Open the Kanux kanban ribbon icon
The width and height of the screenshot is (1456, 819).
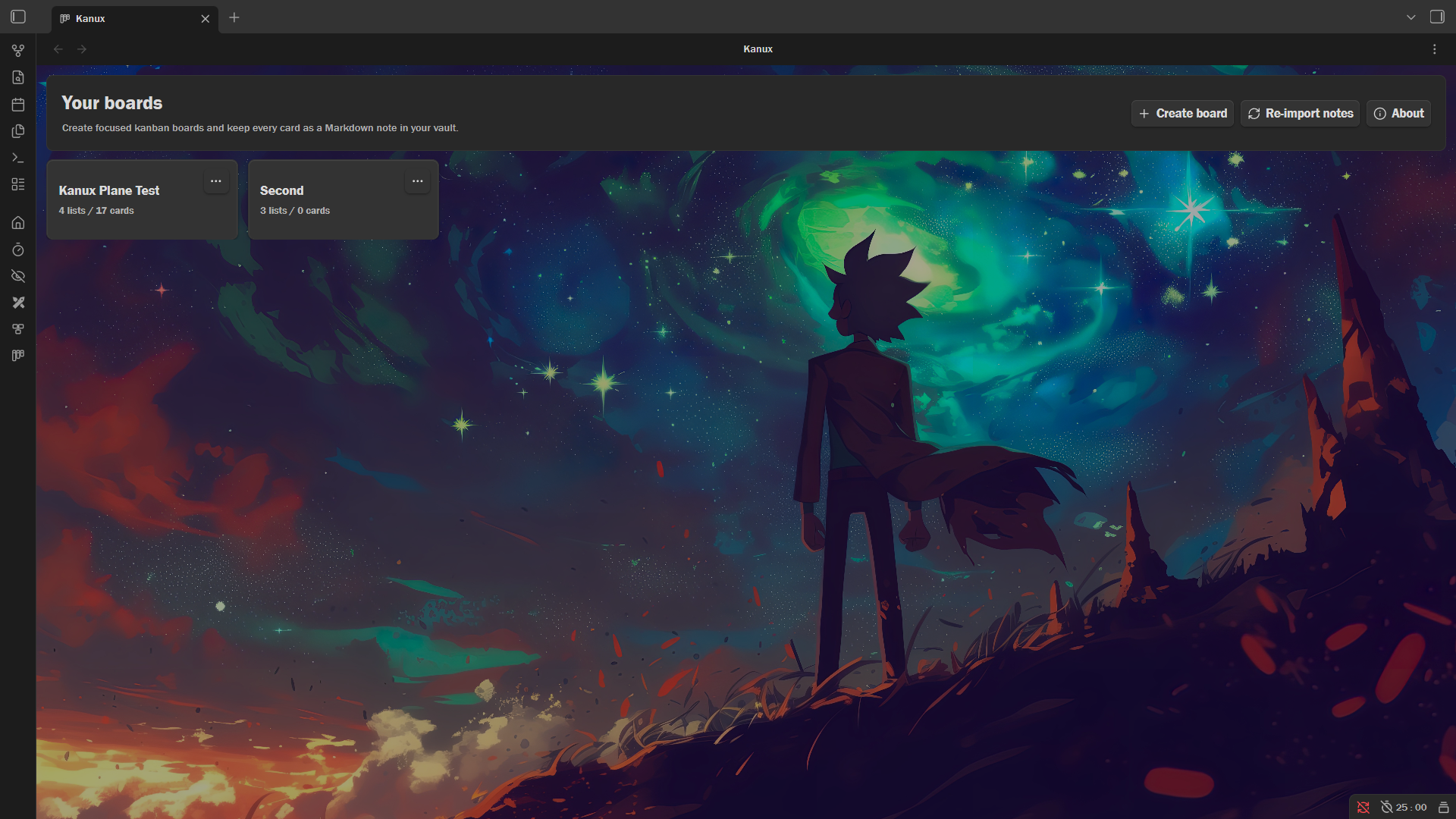click(18, 356)
